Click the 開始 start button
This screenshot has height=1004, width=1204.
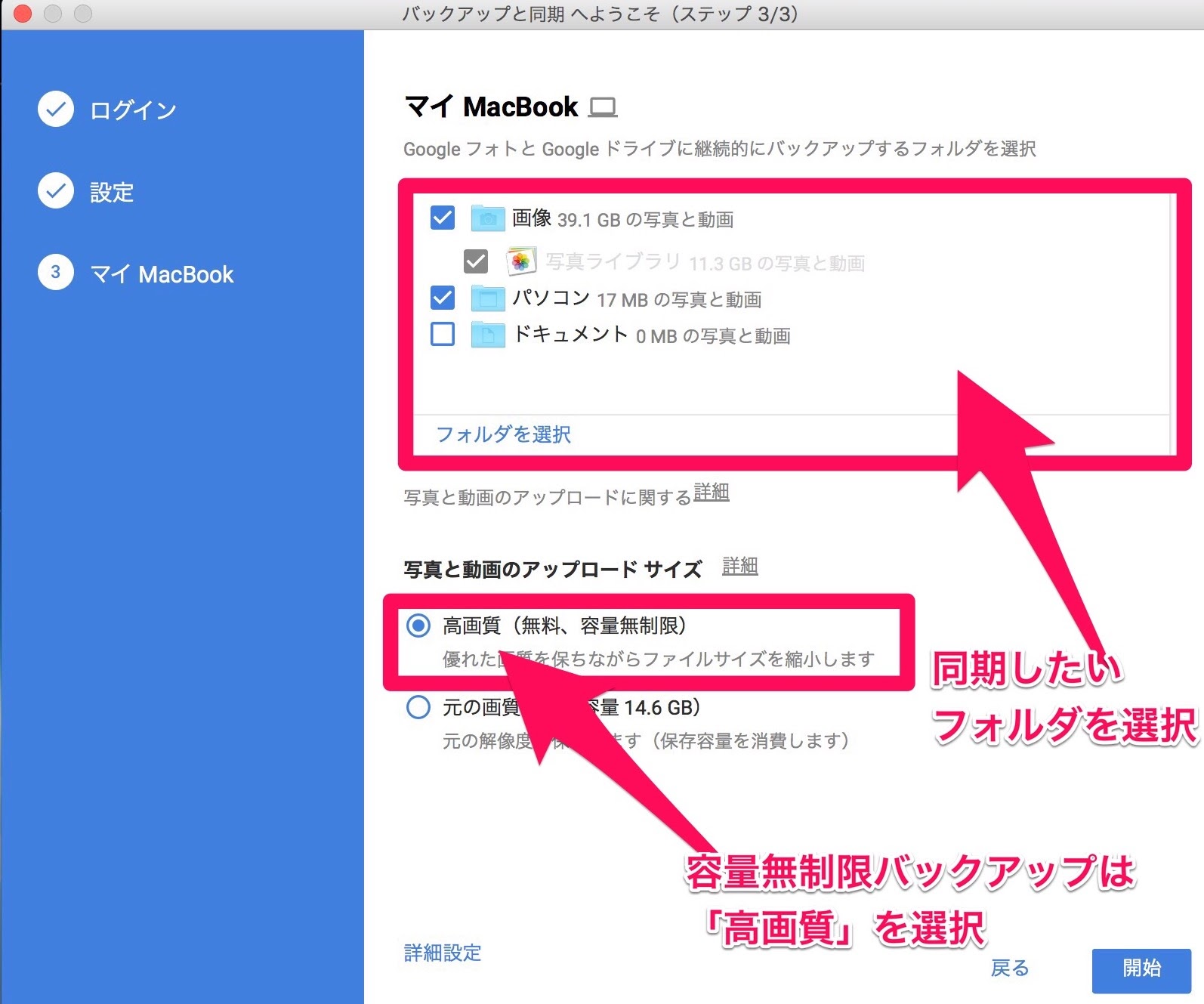point(1141,970)
